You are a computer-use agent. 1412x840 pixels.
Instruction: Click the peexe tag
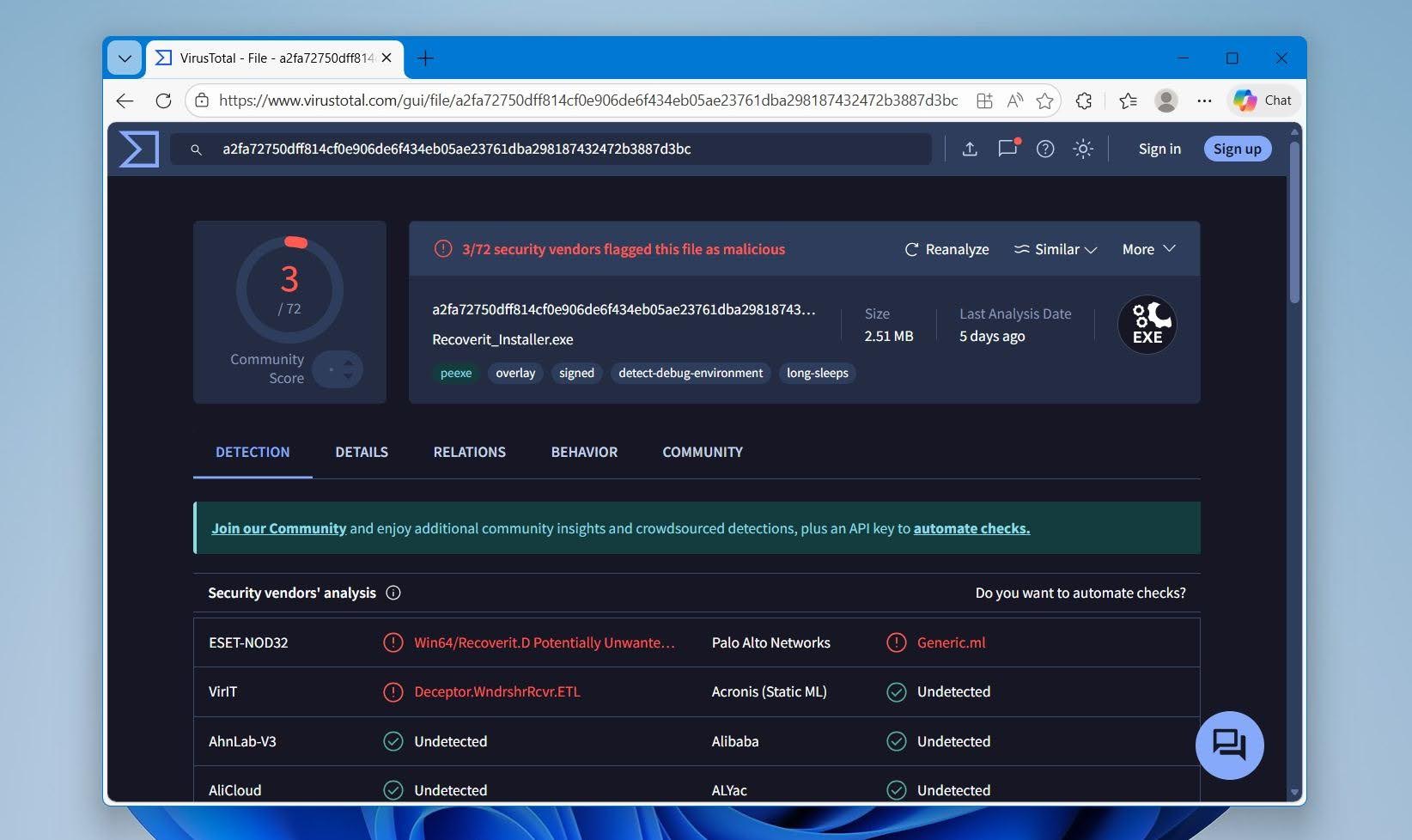[456, 373]
